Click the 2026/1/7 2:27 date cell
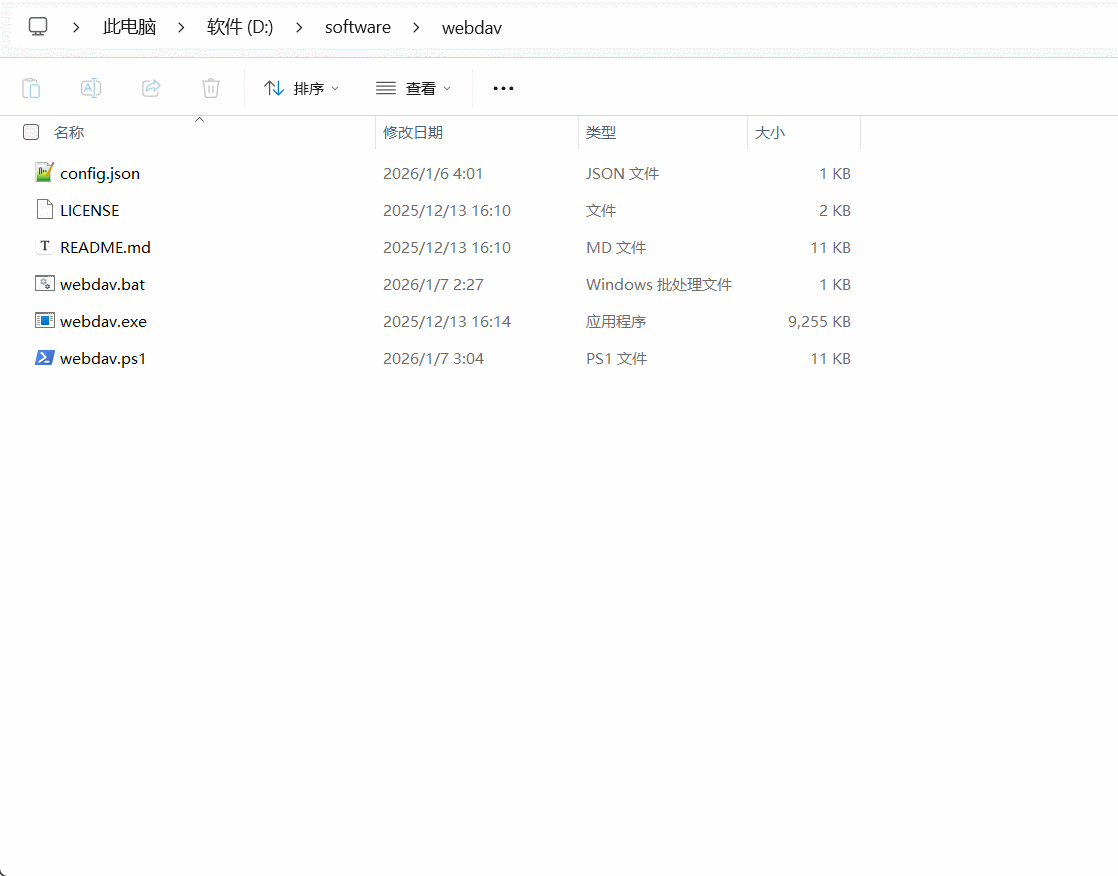 tap(433, 284)
